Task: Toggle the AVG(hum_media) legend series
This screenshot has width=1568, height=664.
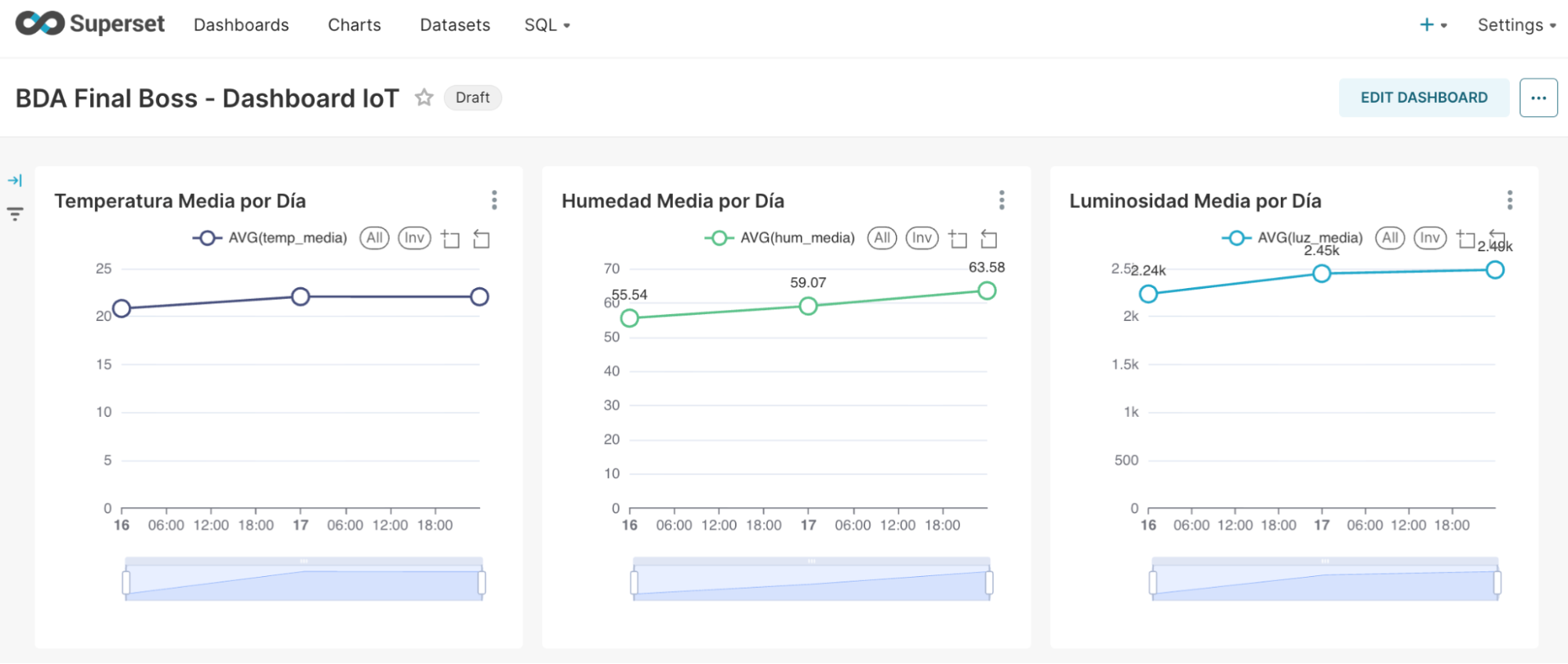Action: pos(780,238)
